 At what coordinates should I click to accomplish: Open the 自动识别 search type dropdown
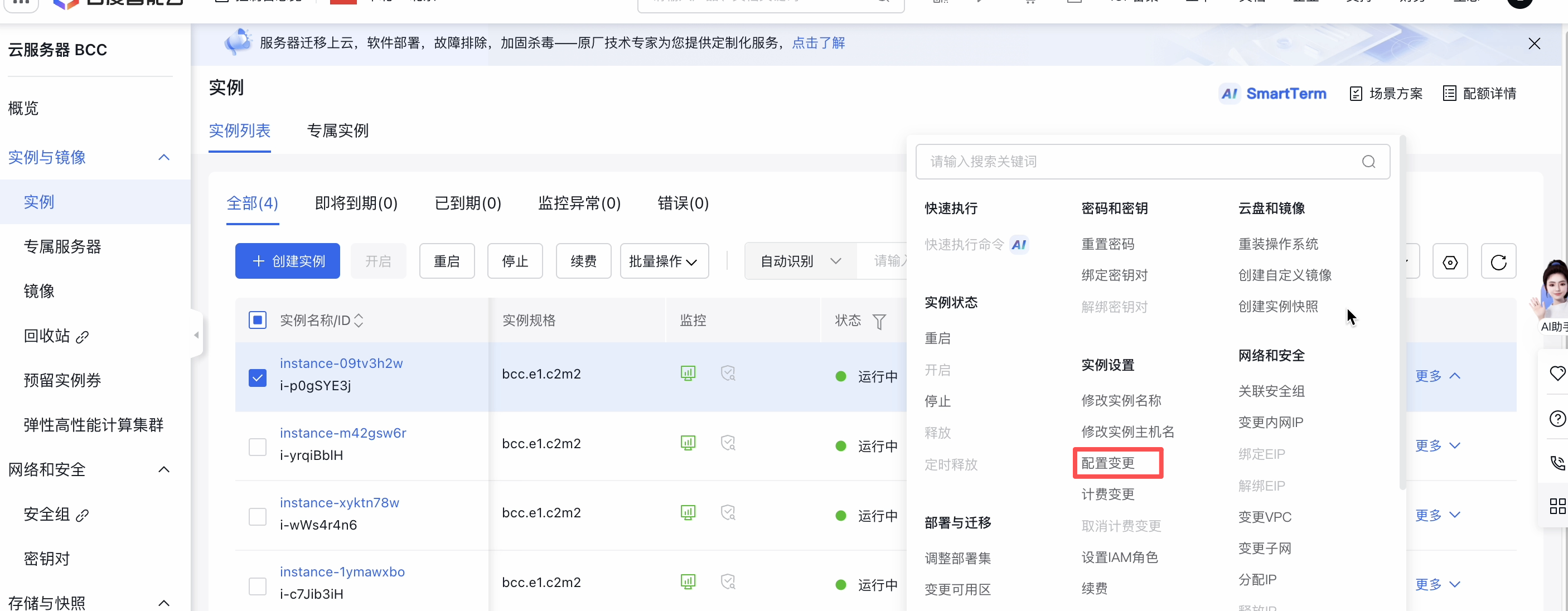[x=800, y=261]
